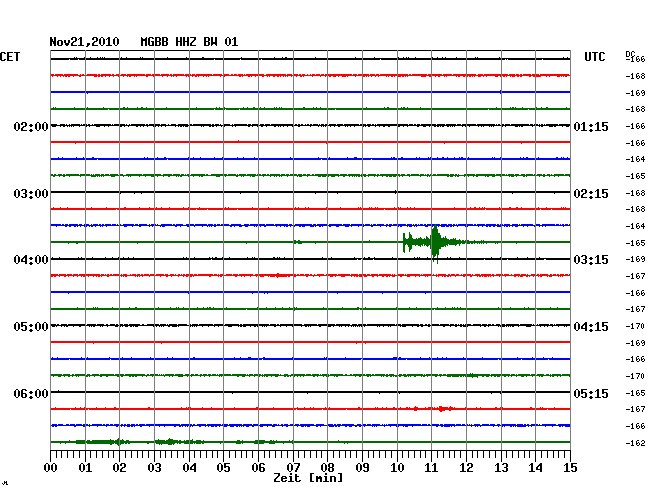Select minute 00 on the time axis
The width and height of the screenshot is (650, 494).
(x=50, y=467)
